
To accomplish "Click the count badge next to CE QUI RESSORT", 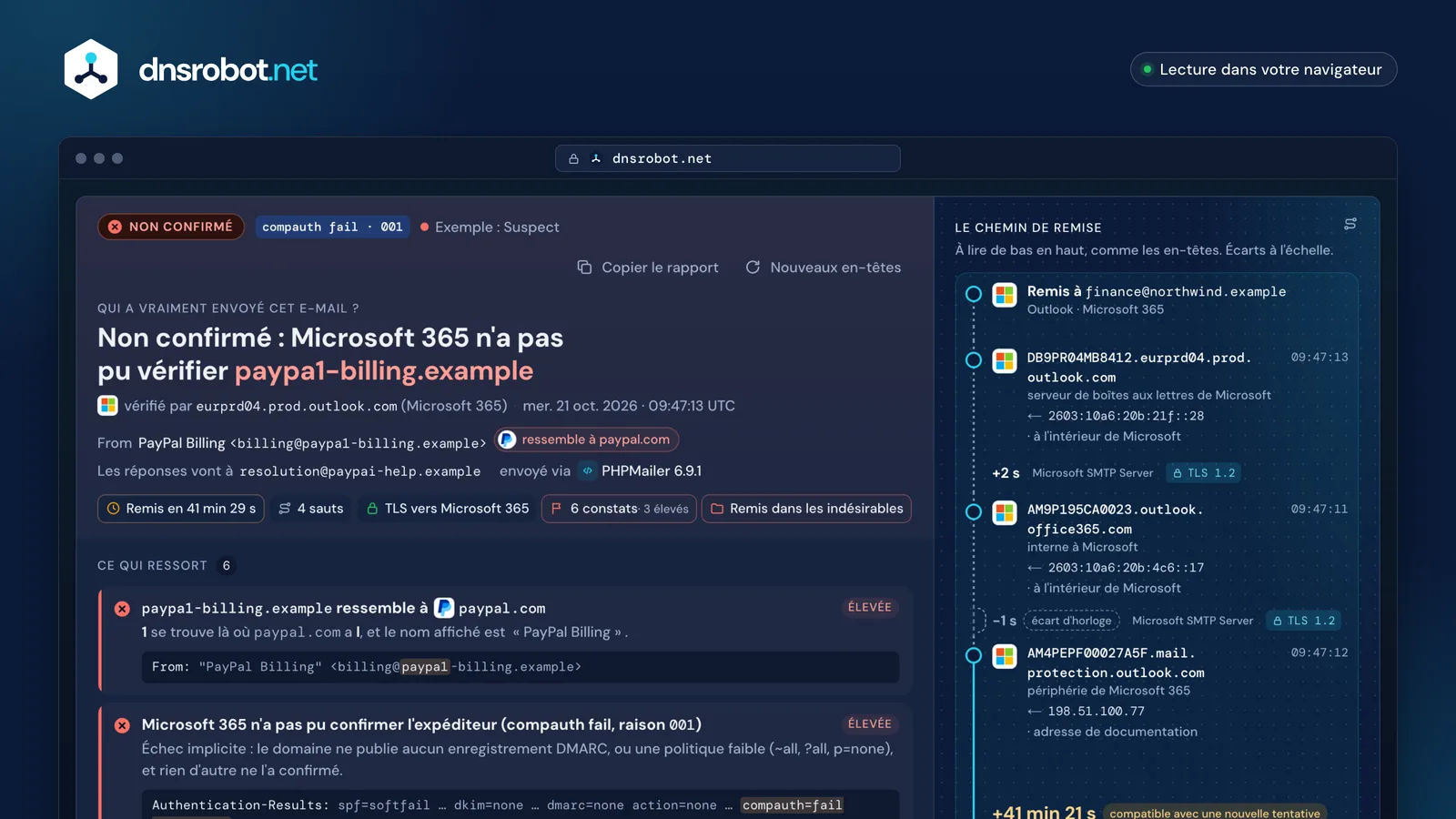I will click(x=227, y=566).
